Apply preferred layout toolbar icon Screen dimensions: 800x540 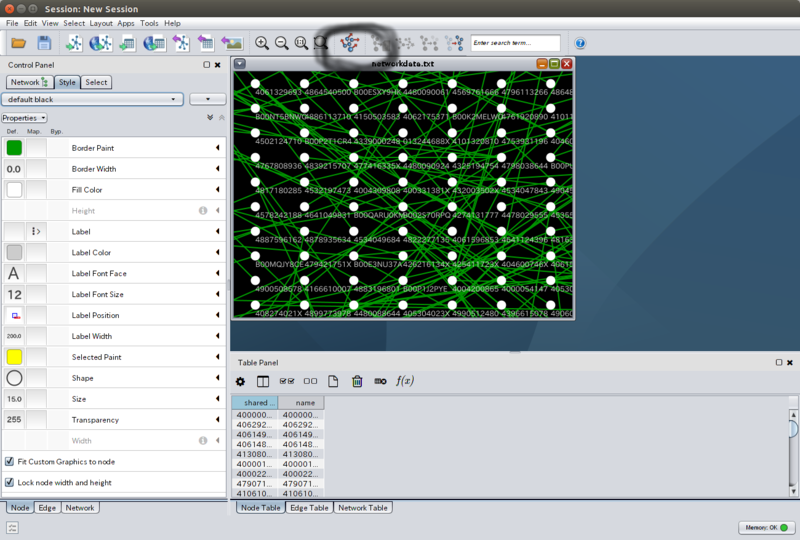pyautogui.click(x=350, y=43)
